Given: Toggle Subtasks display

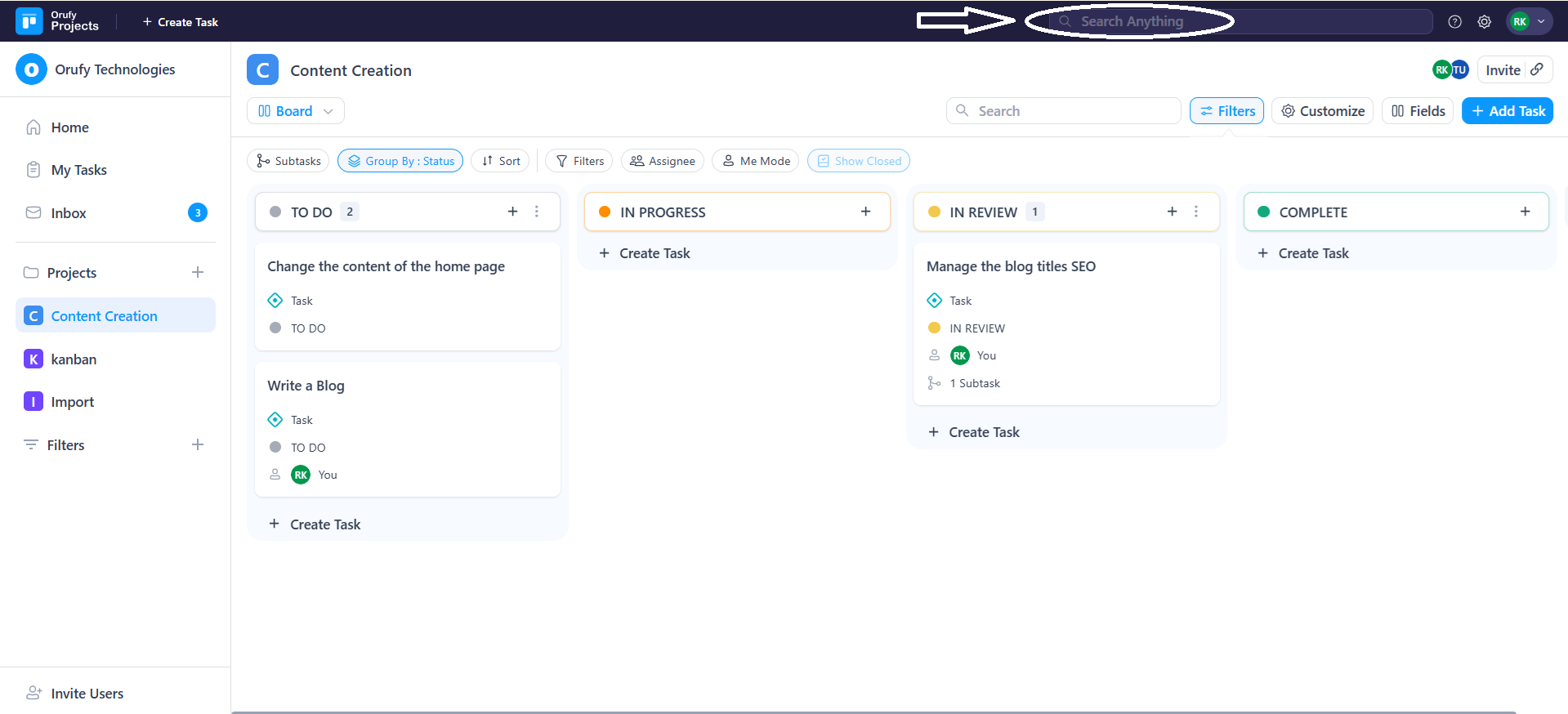Looking at the screenshot, I should pos(288,161).
